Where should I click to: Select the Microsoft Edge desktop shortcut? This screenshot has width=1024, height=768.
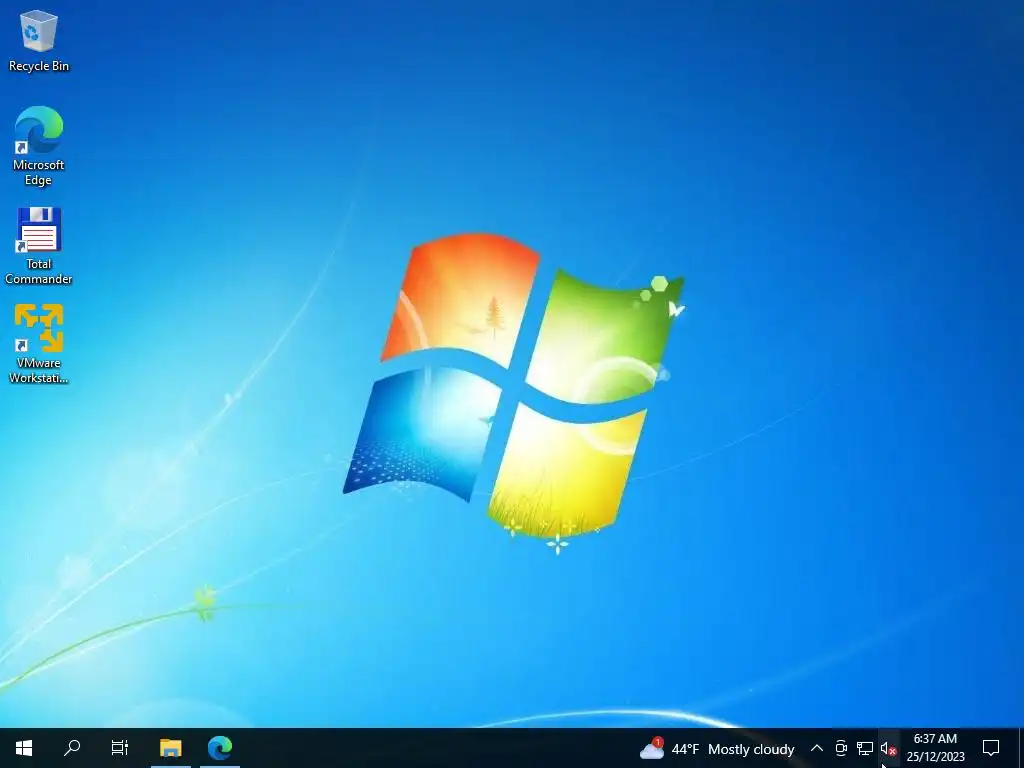tap(39, 146)
